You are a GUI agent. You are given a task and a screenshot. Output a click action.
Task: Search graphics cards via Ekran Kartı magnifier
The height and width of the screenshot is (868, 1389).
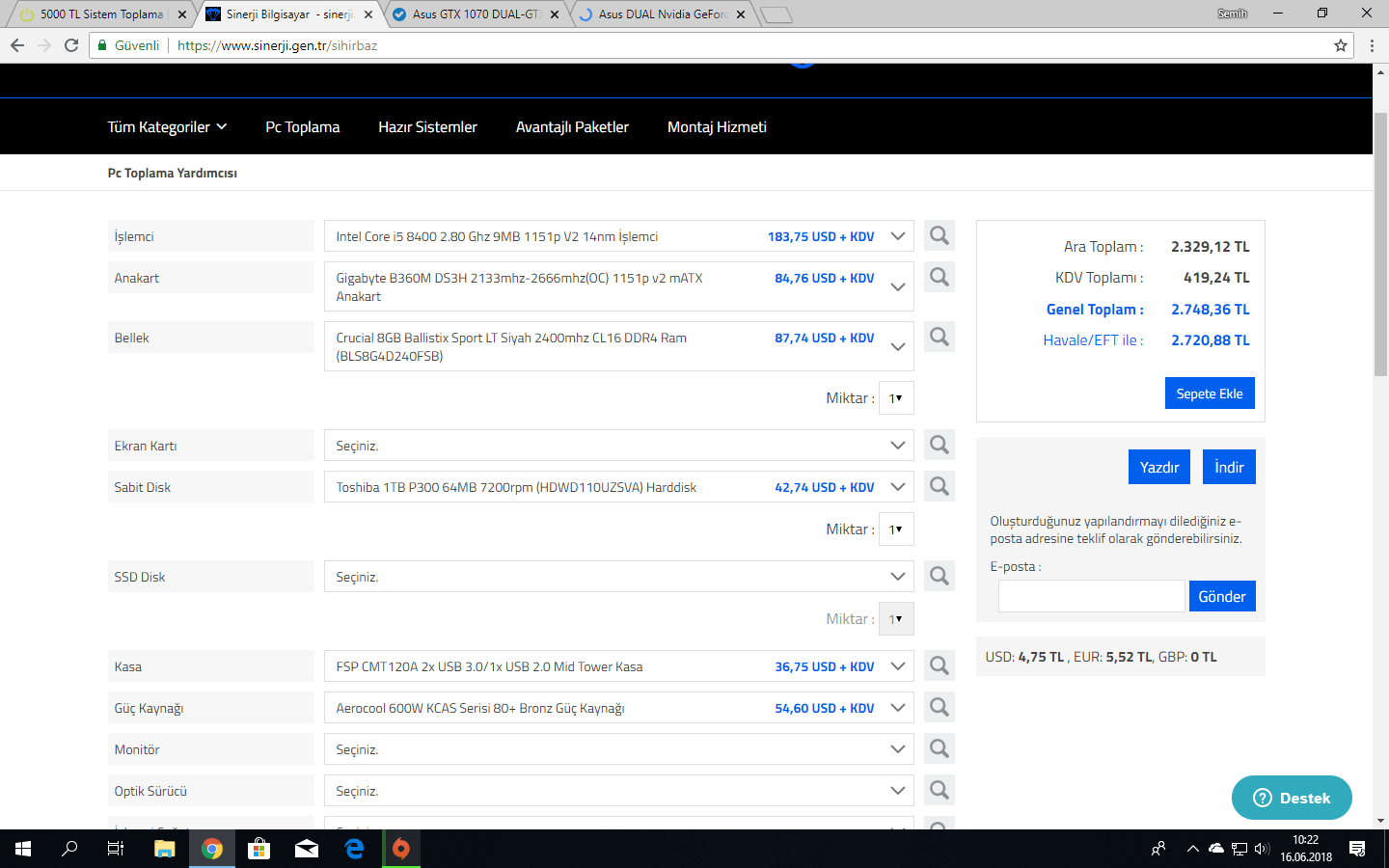point(940,445)
